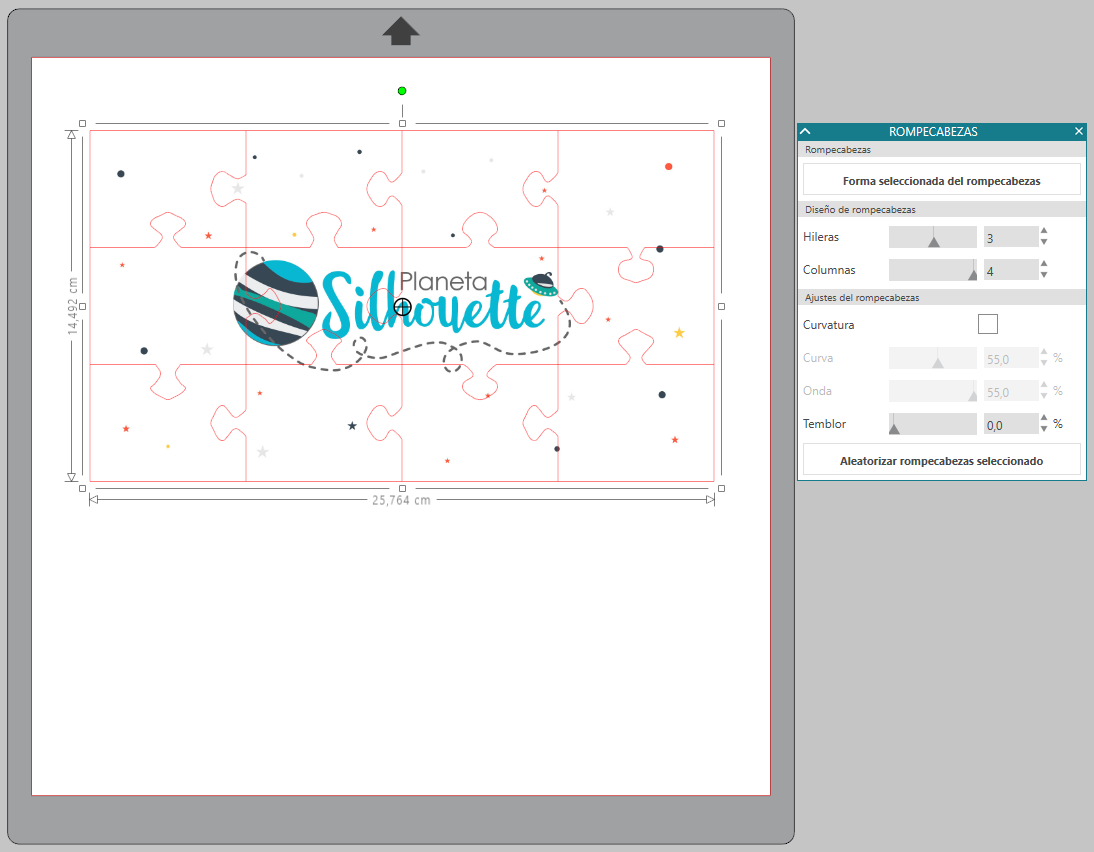Click the mat feed direction arrow icon
This screenshot has width=1094, height=852.
tap(401, 31)
